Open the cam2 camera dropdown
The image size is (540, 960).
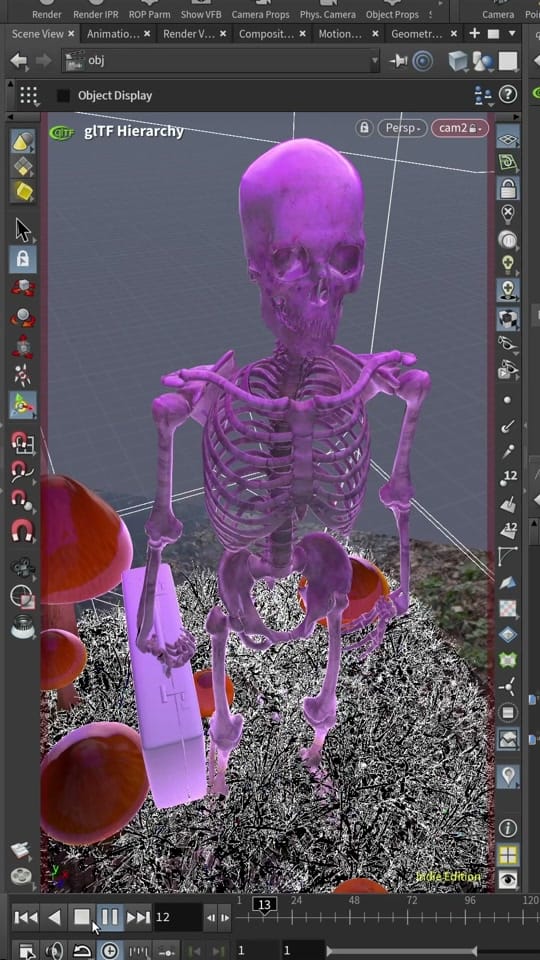pos(459,128)
